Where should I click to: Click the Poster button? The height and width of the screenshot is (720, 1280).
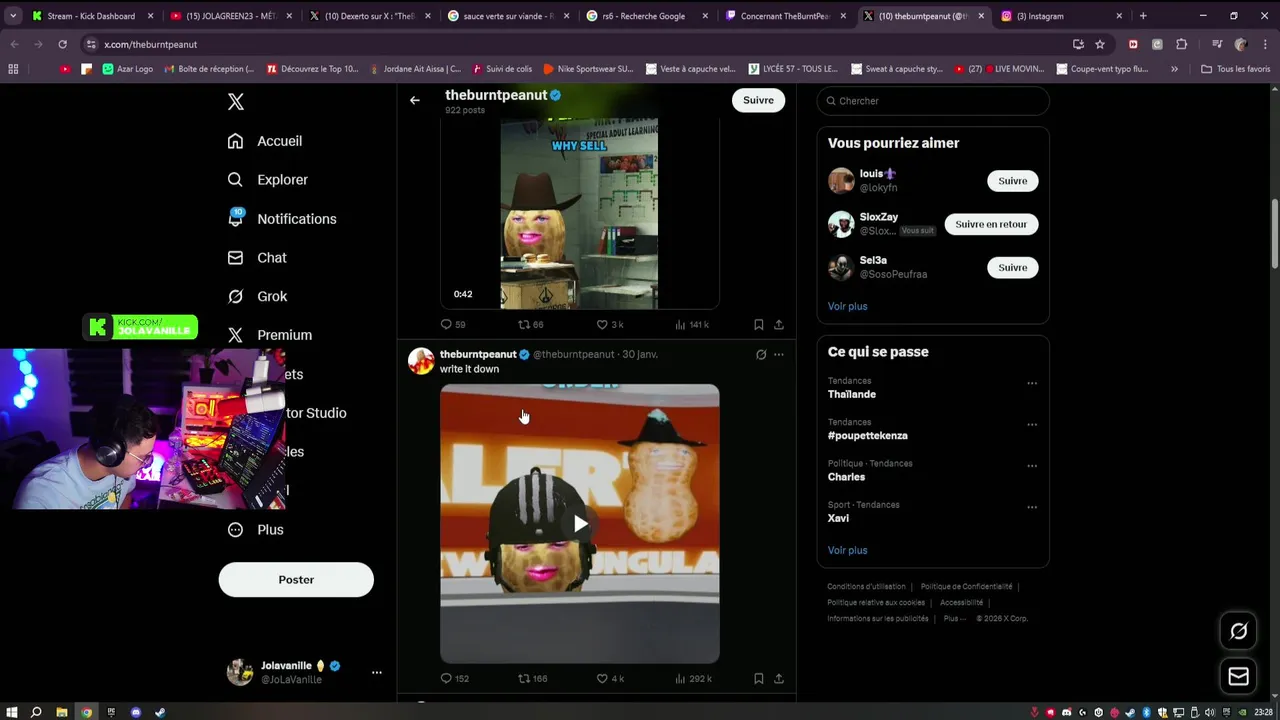point(296,580)
